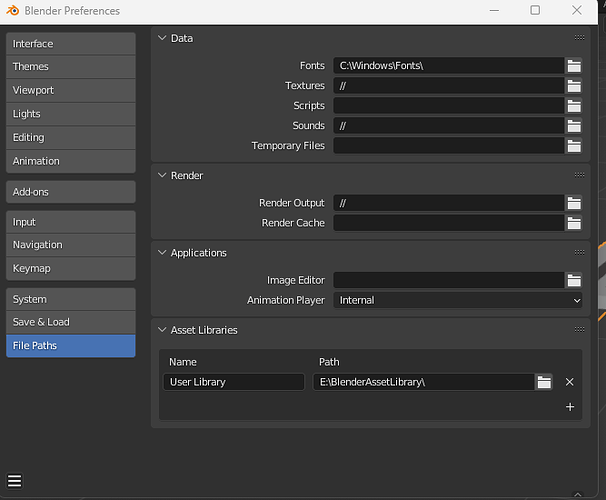Open the Animation Player dropdown
606x500 pixels.
coord(458,300)
